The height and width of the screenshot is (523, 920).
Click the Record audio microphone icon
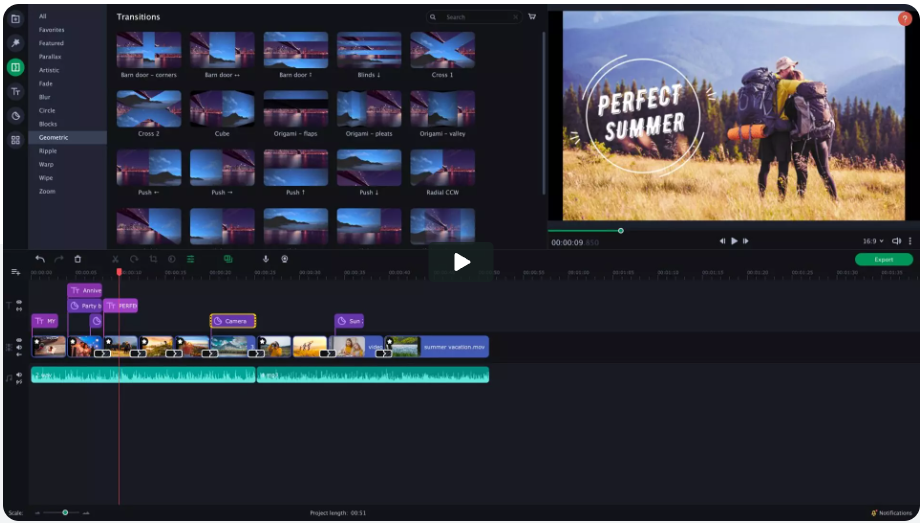tap(265, 259)
